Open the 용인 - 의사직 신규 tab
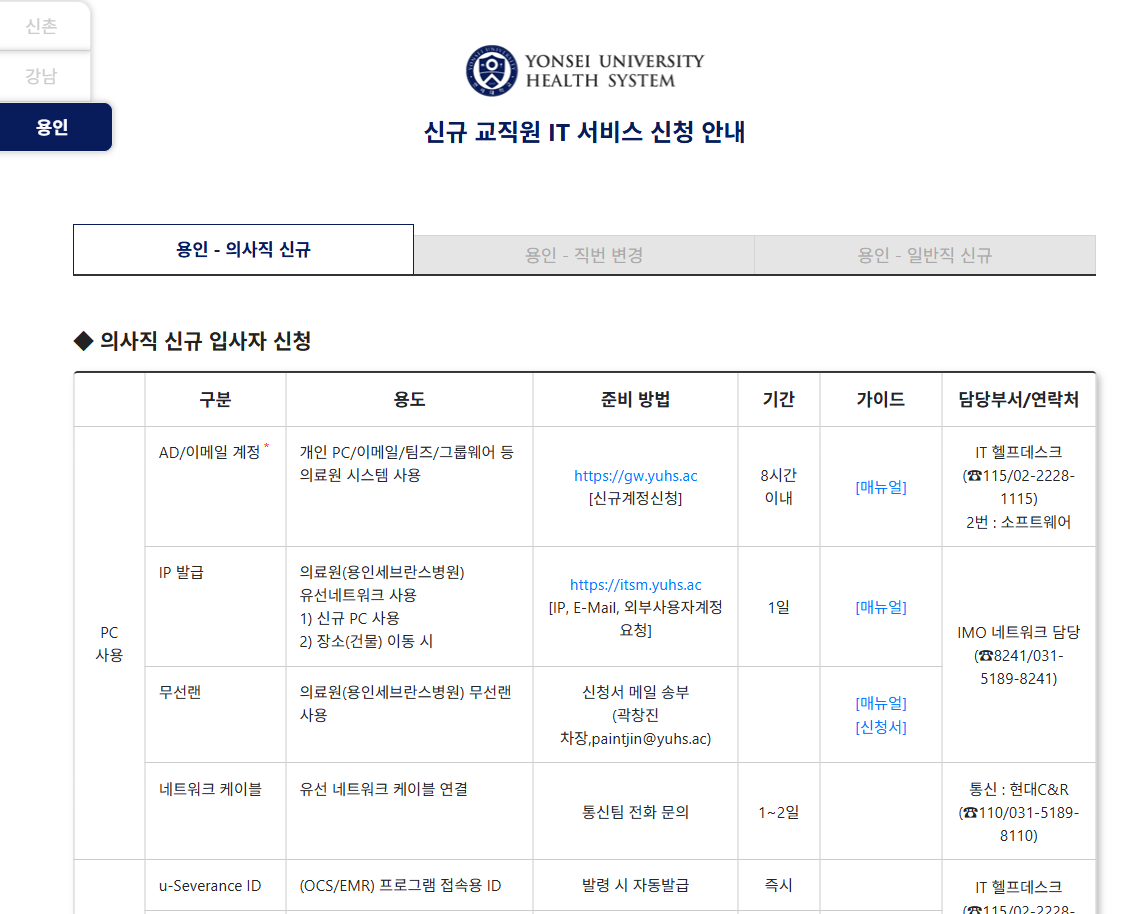Viewport: 1144px width, 914px height. (x=243, y=249)
